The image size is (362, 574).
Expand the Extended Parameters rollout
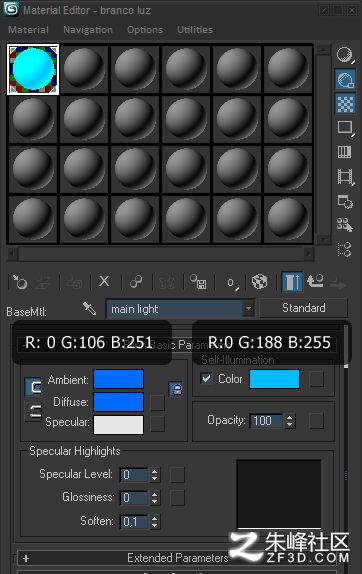177,558
